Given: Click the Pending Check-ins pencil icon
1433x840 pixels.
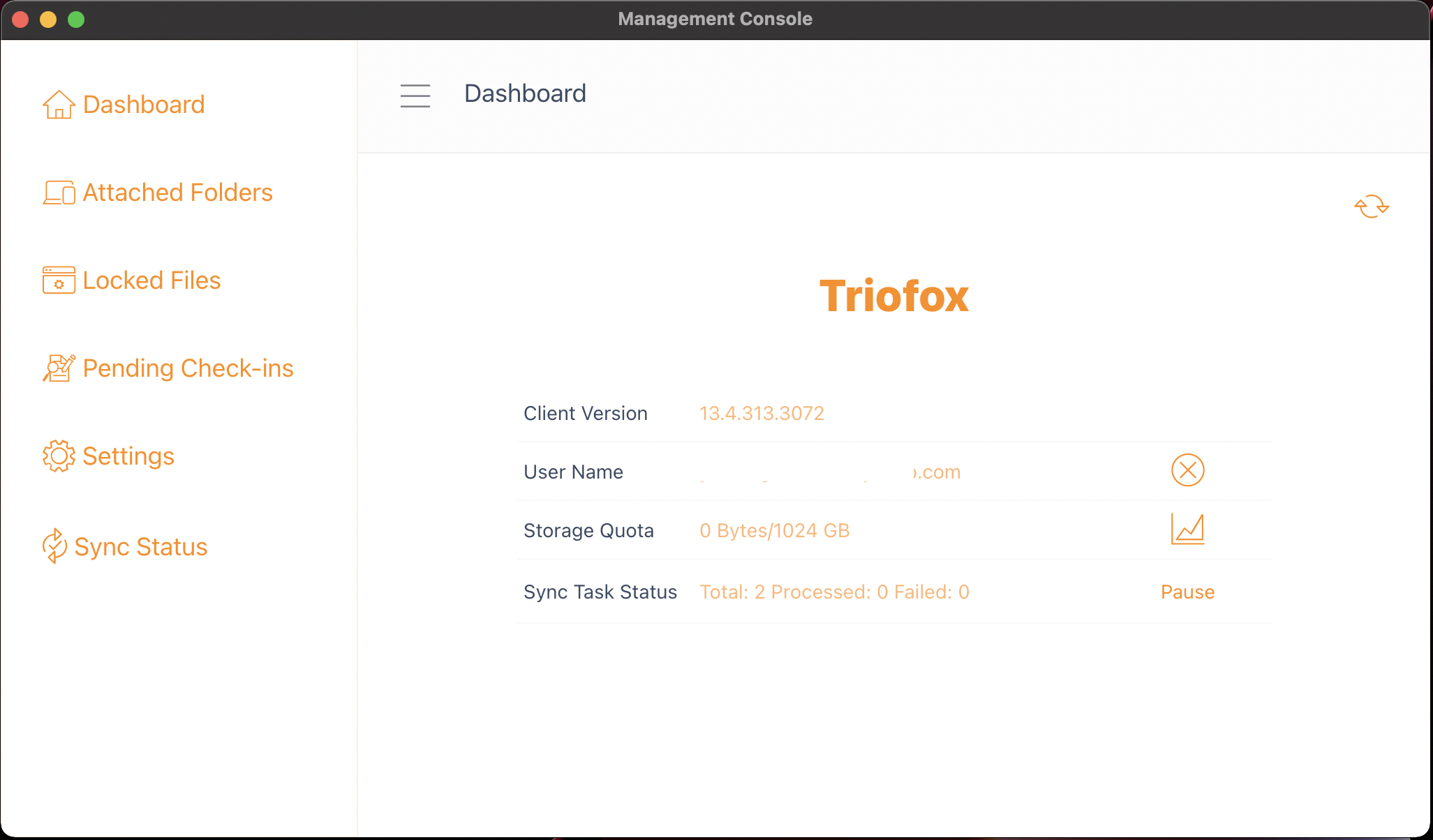Looking at the screenshot, I should [59, 368].
